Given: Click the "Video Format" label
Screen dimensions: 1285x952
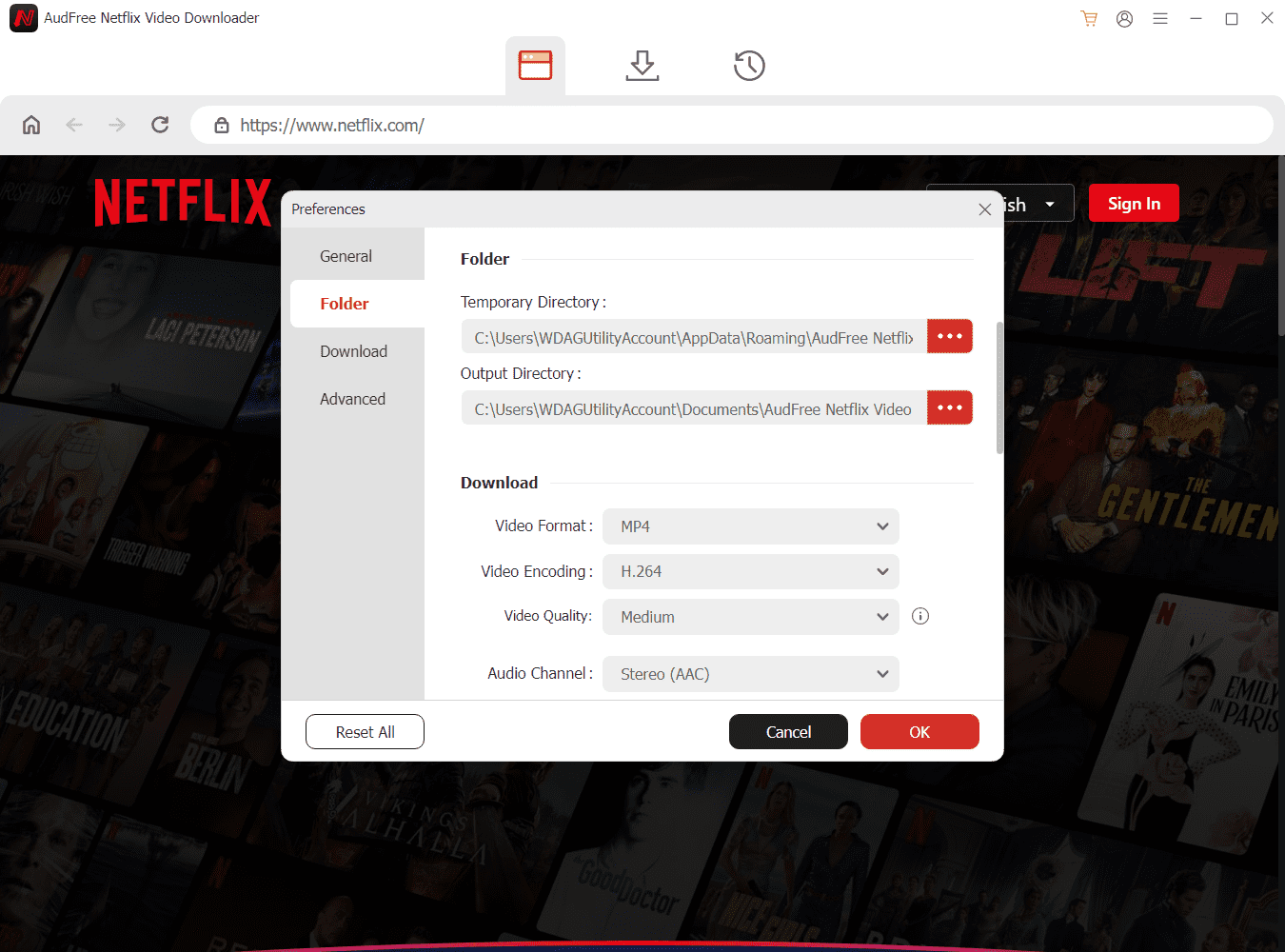Looking at the screenshot, I should (x=544, y=526).
